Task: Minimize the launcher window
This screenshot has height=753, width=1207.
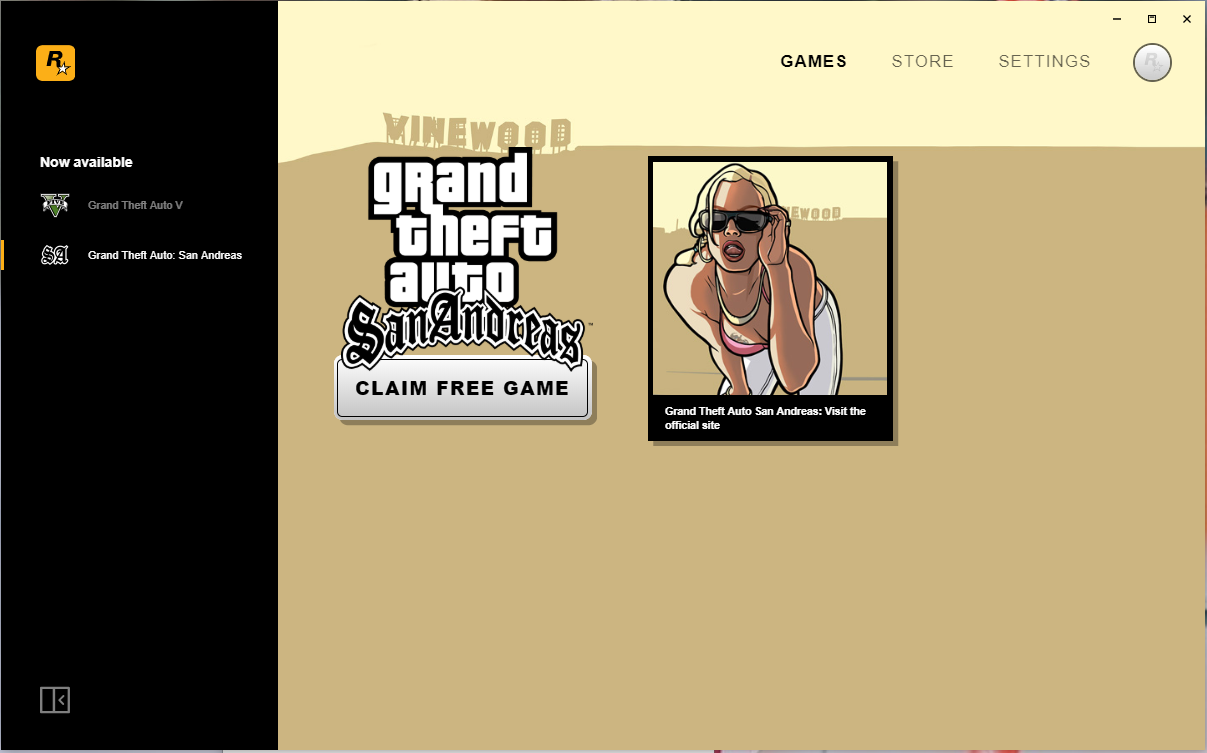Action: coord(1116,19)
